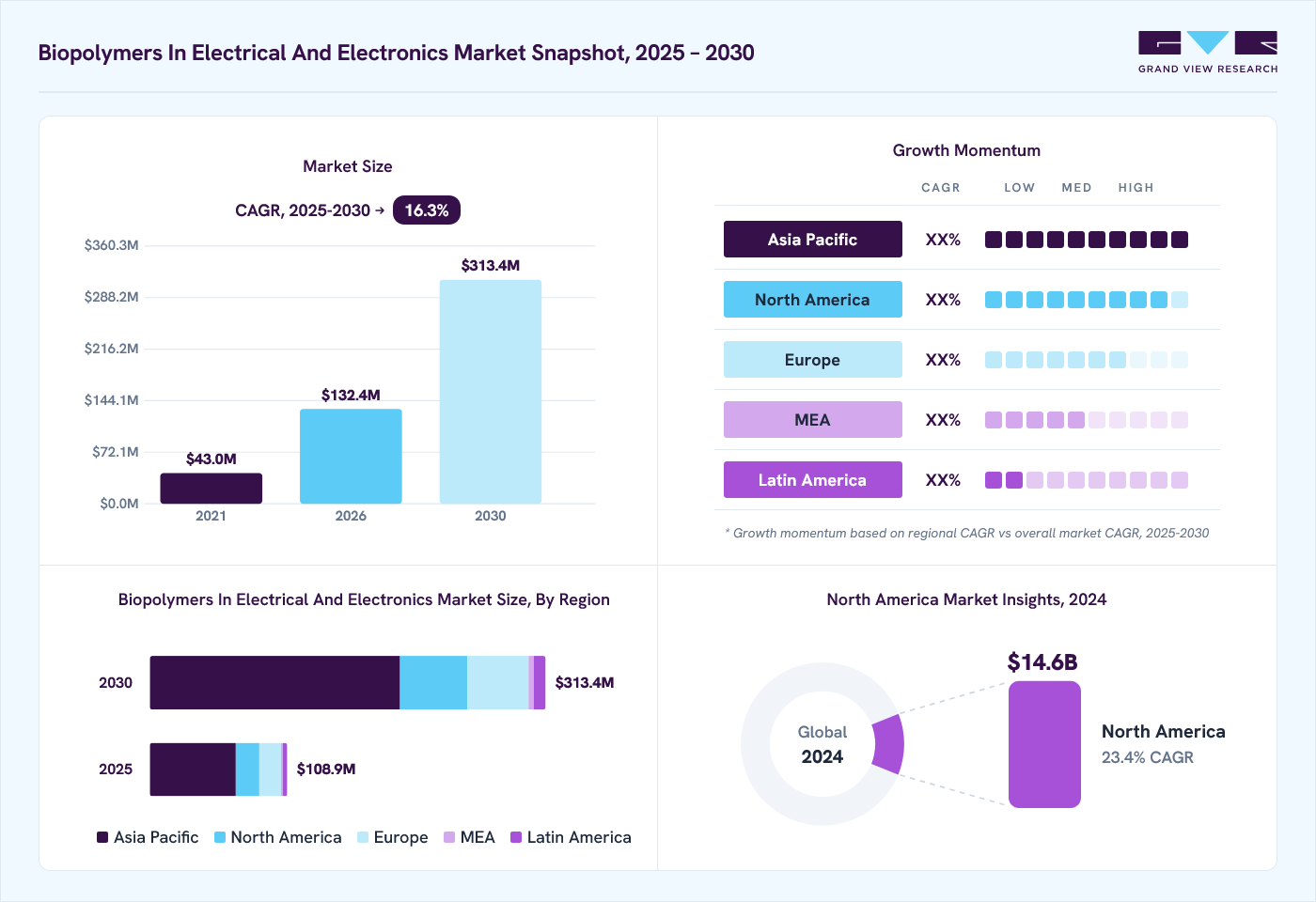
Task: Click the 16.3% CAGR badge
Action: click(x=427, y=210)
